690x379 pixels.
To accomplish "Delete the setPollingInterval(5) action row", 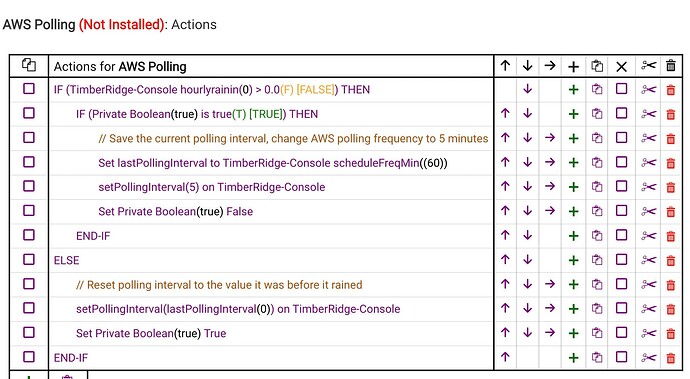I will [x=671, y=188].
